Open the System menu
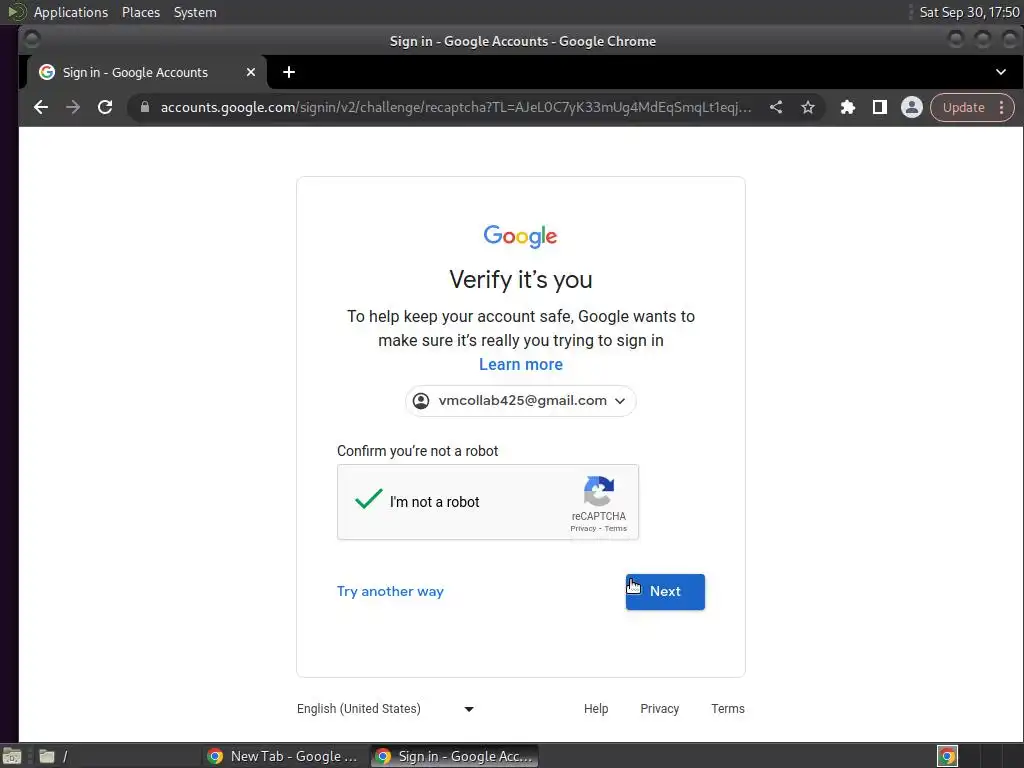The image size is (1024, 768). (x=195, y=12)
